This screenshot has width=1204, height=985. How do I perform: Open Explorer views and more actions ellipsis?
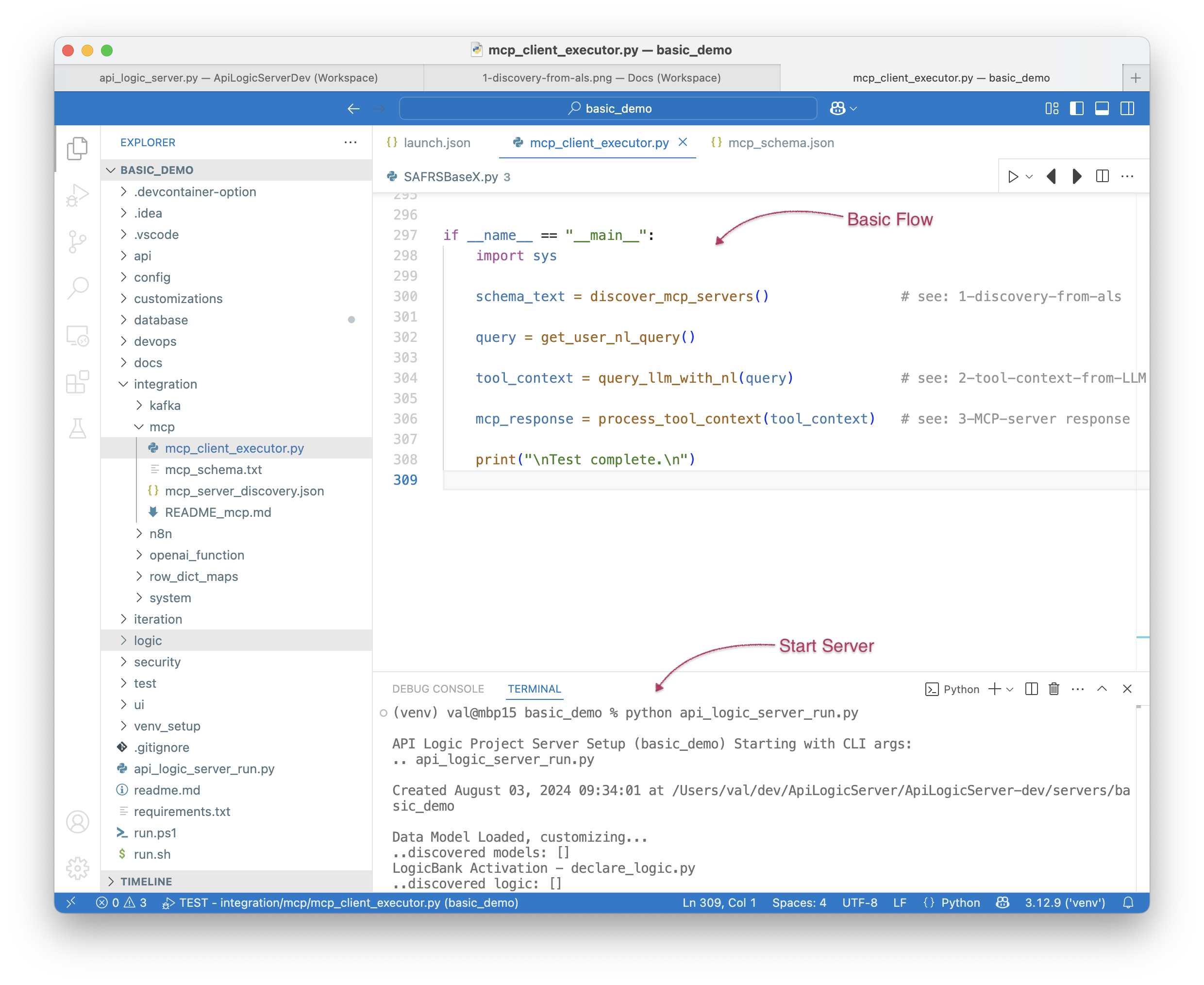click(351, 142)
